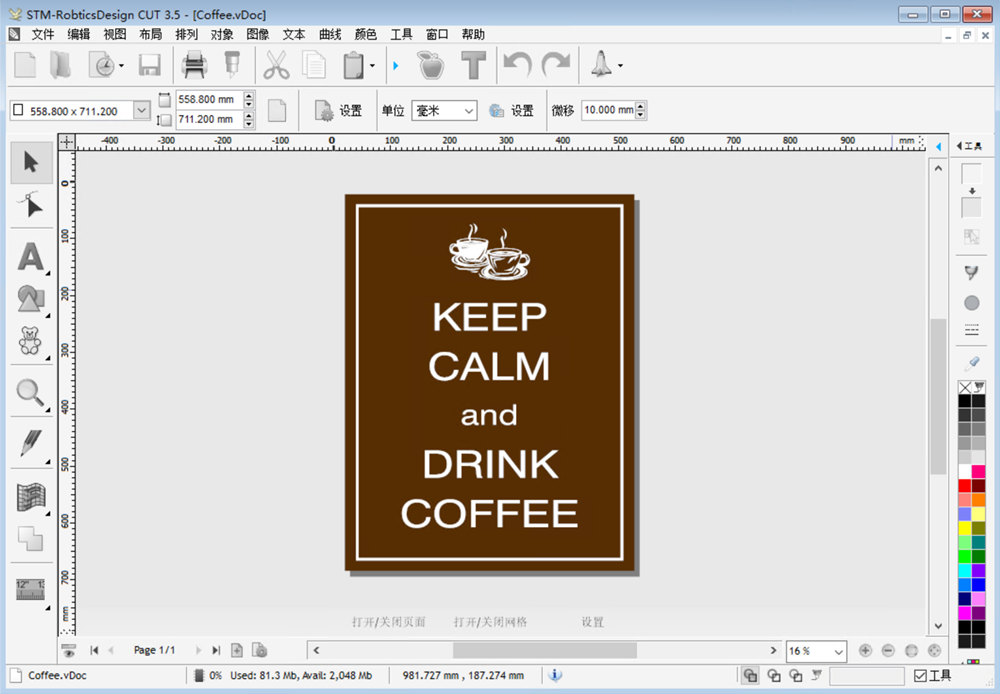
Task: Click the funnel icon in right panel
Action: (971, 273)
